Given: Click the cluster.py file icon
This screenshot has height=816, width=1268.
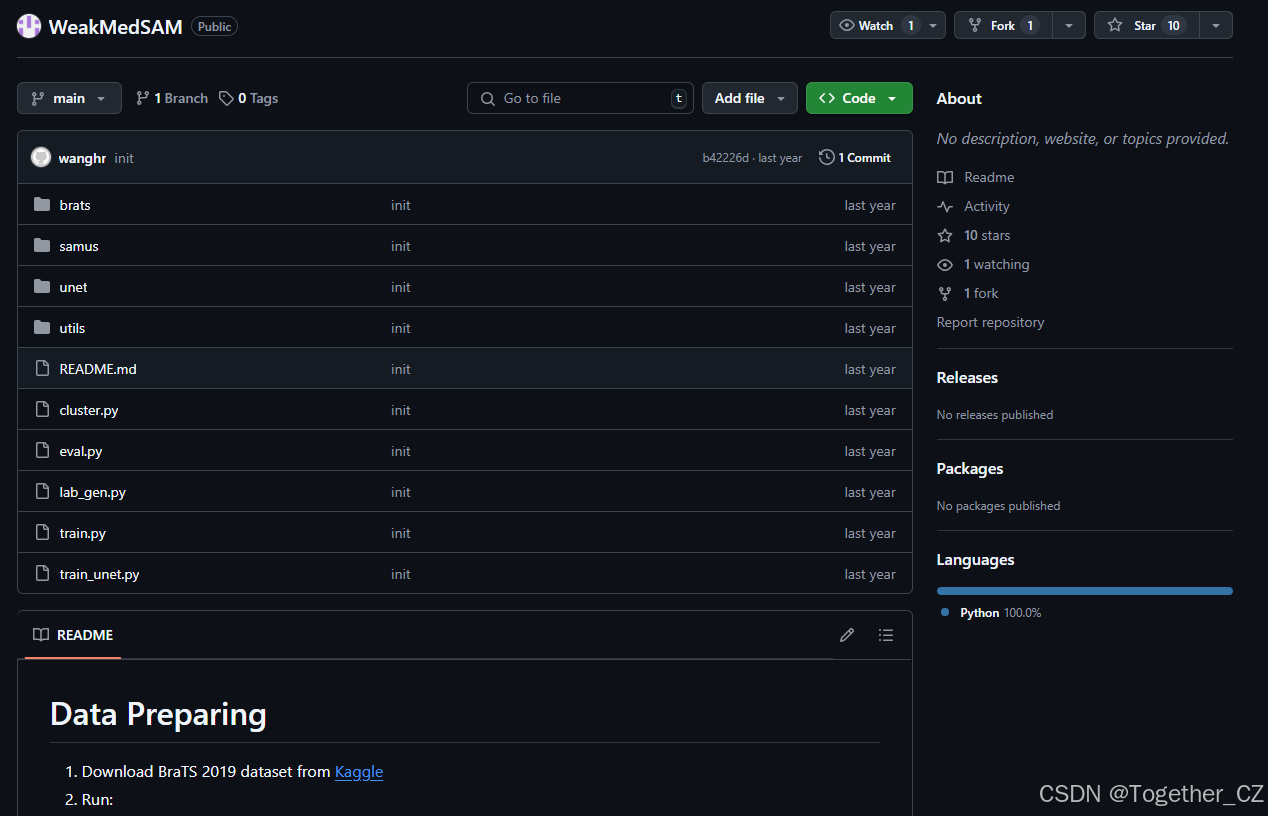Looking at the screenshot, I should pyautogui.click(x=42, y=410).
